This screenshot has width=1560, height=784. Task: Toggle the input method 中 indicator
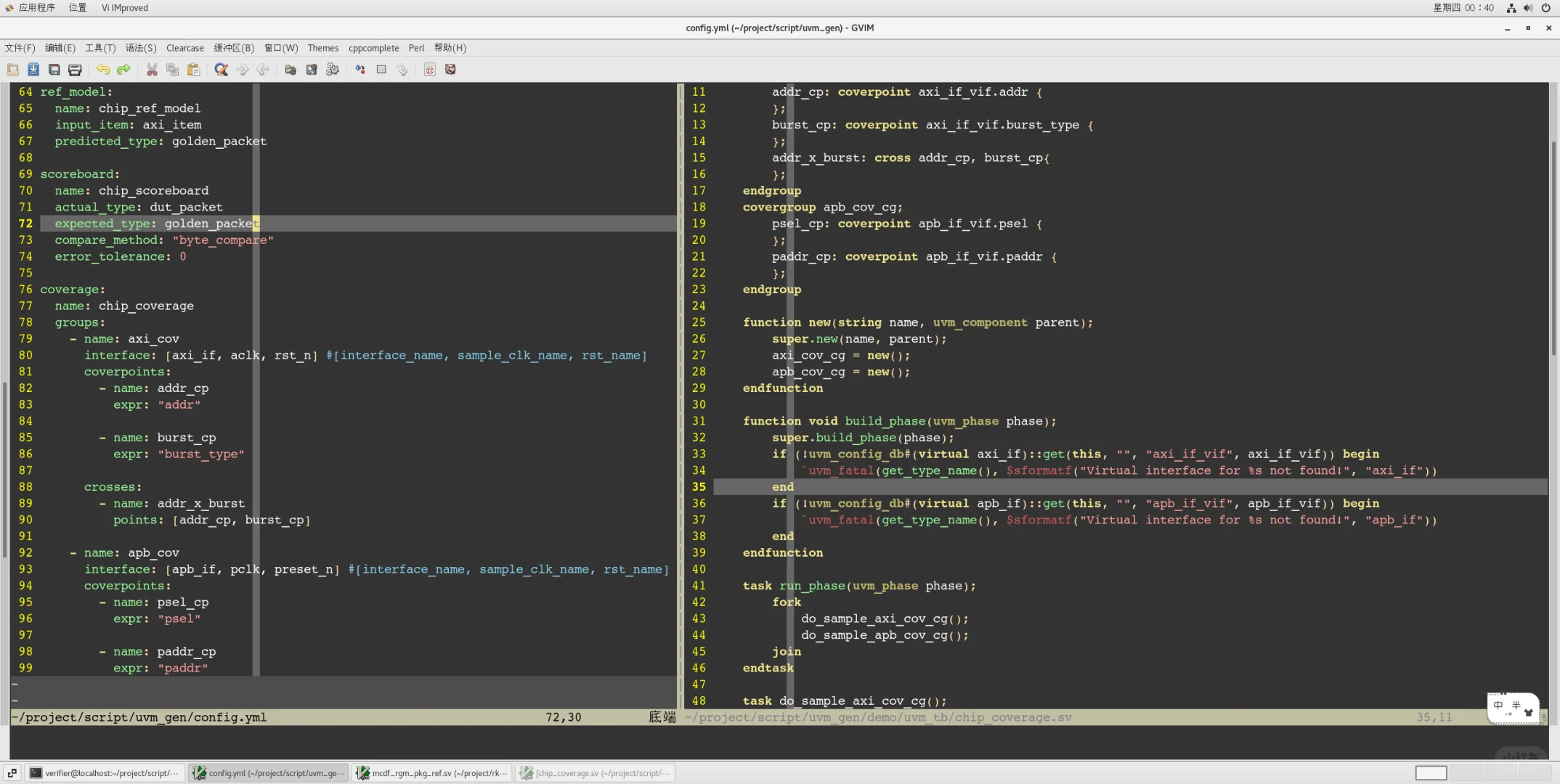[x=1498, y=706]
